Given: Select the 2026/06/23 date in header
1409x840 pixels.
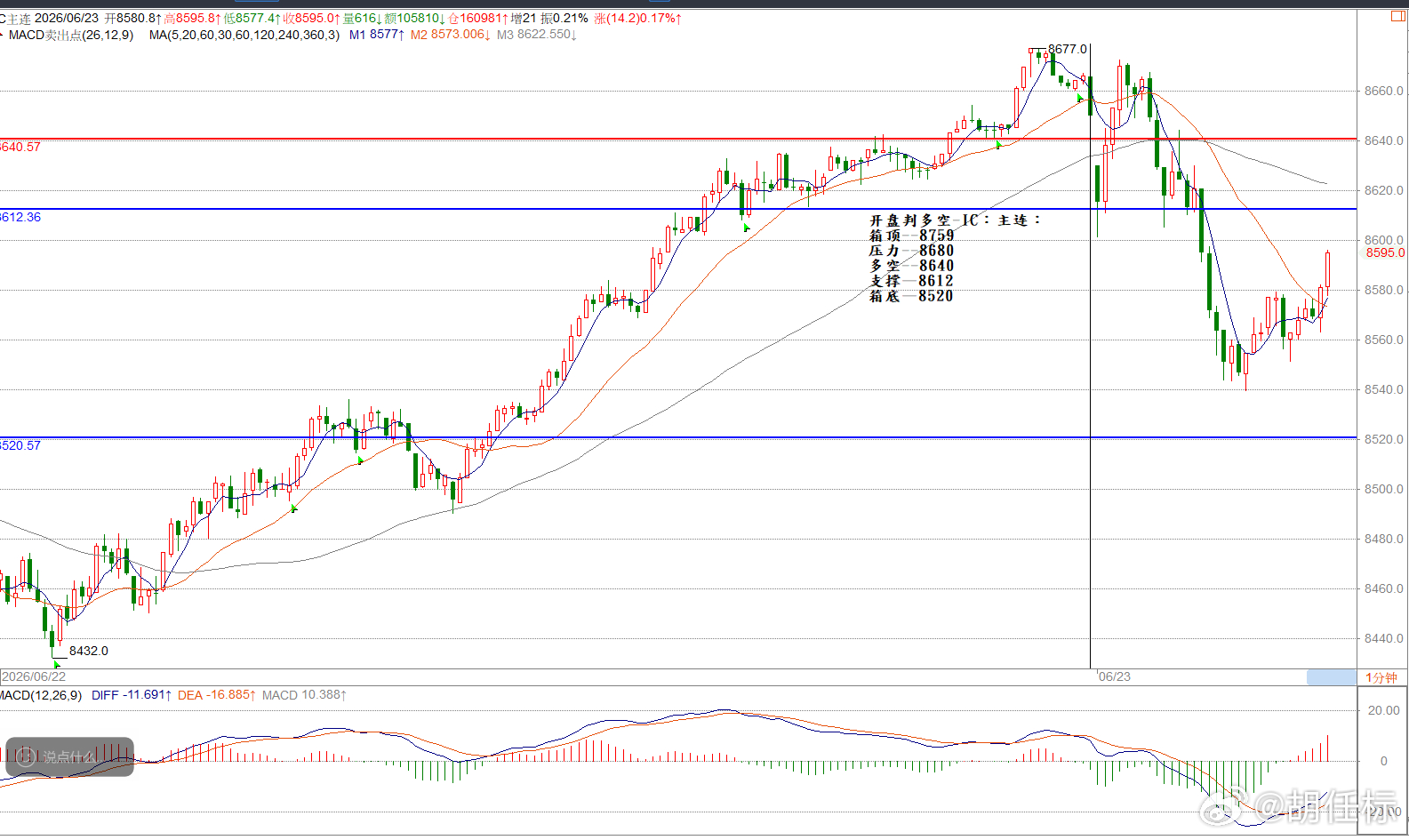Looking at the screenshot, I should (x=66, y=18).
